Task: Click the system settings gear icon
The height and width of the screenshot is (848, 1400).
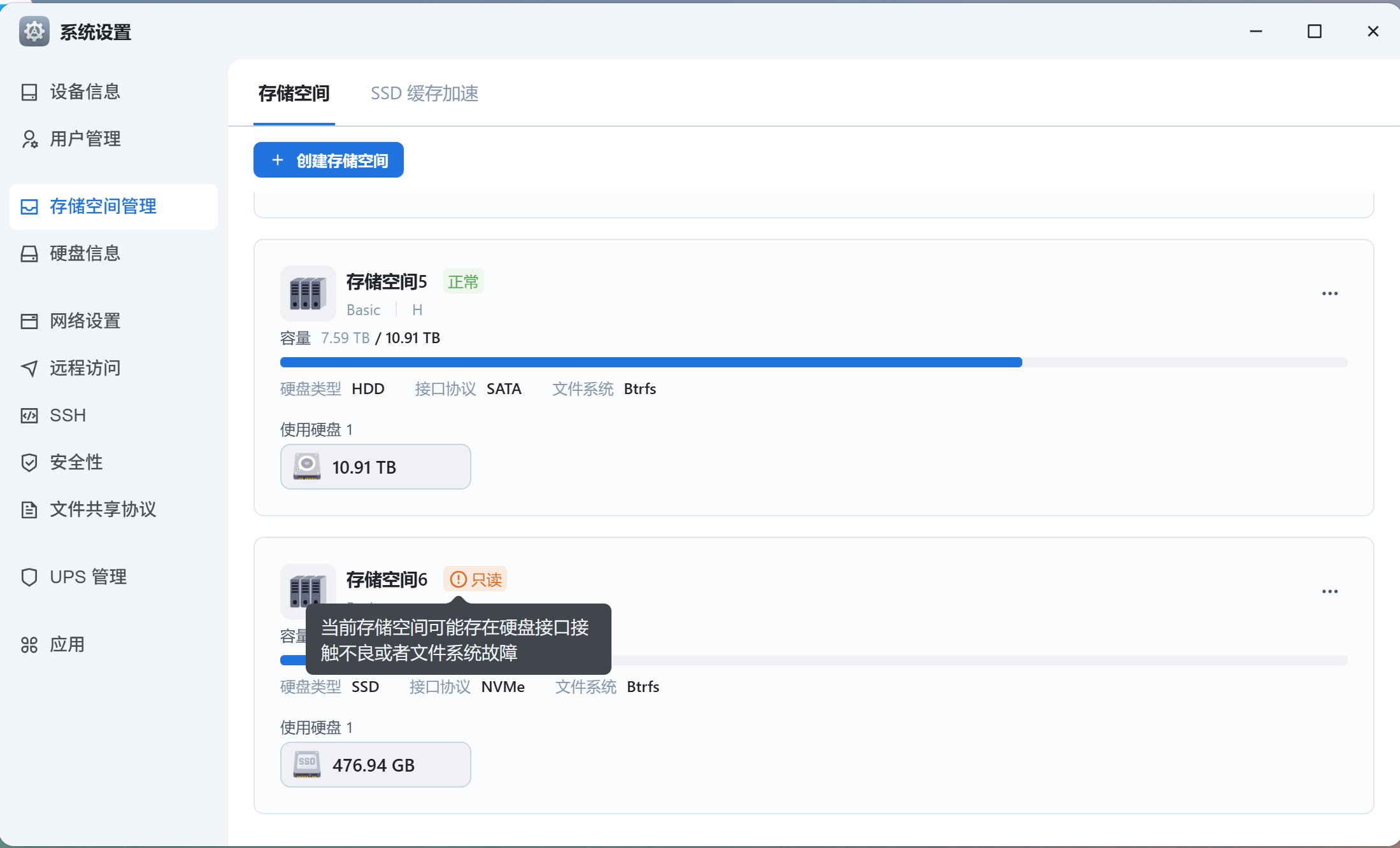Action: point(34,31)
